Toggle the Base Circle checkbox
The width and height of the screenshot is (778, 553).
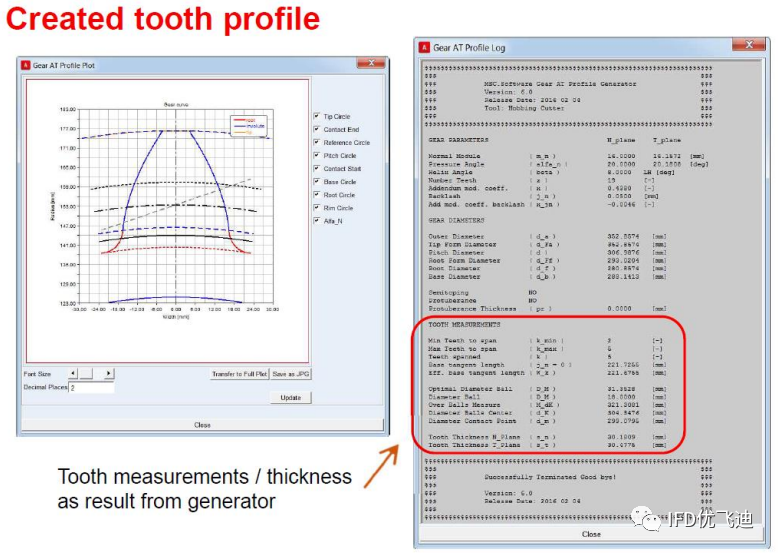pyautogui.click(x=317, y=182)
